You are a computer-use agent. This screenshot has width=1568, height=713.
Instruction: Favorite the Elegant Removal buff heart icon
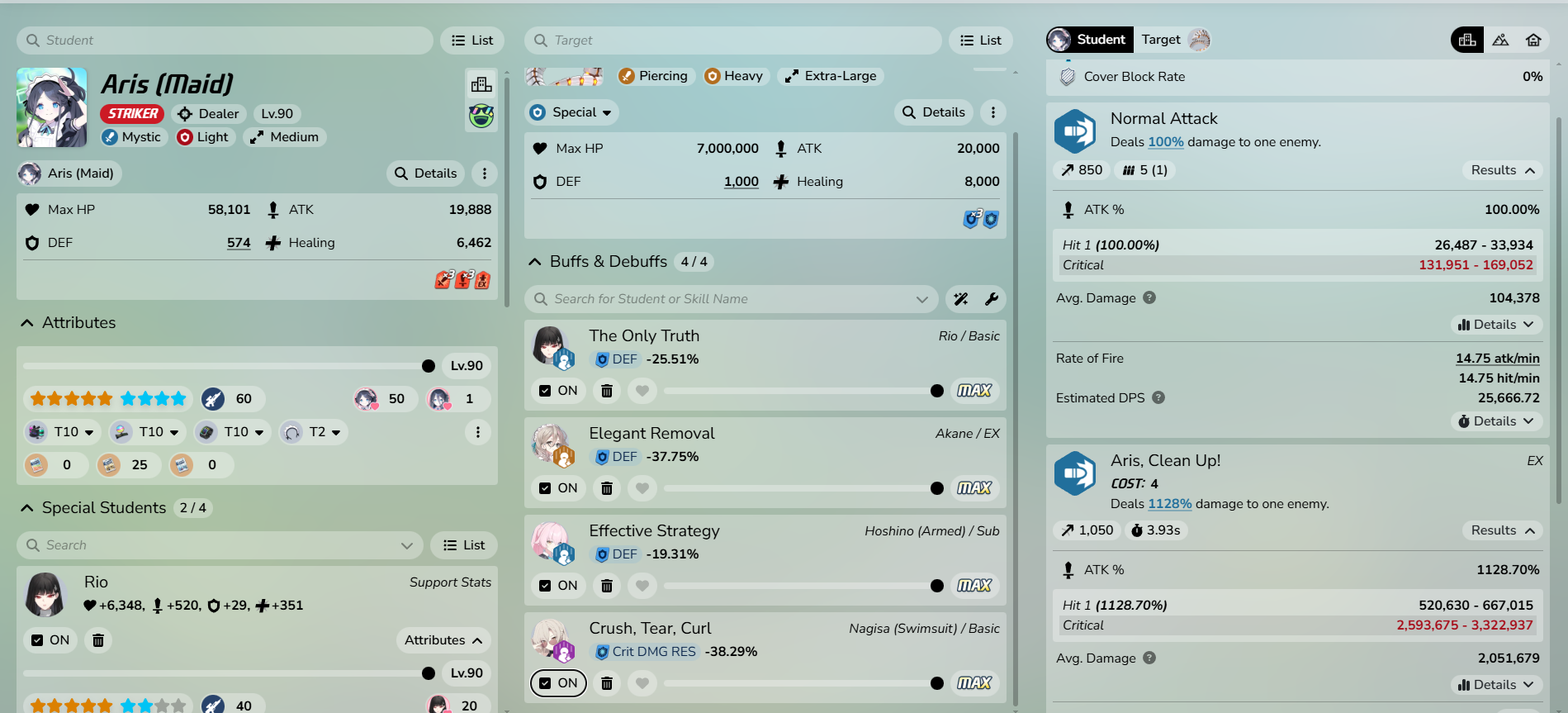coord(642,488)
